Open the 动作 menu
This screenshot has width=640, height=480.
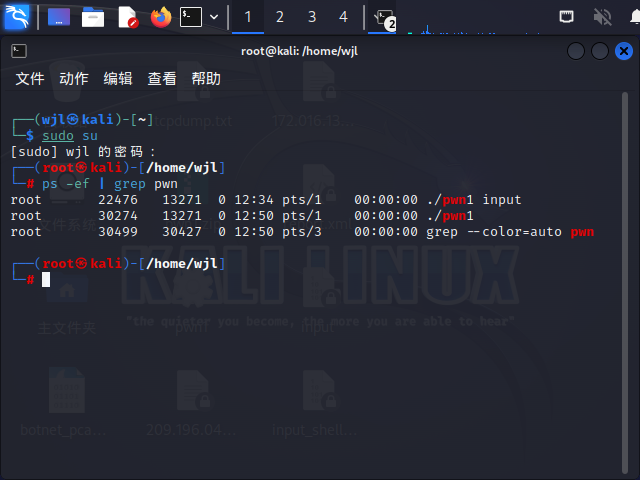click(x=74, y=79)
